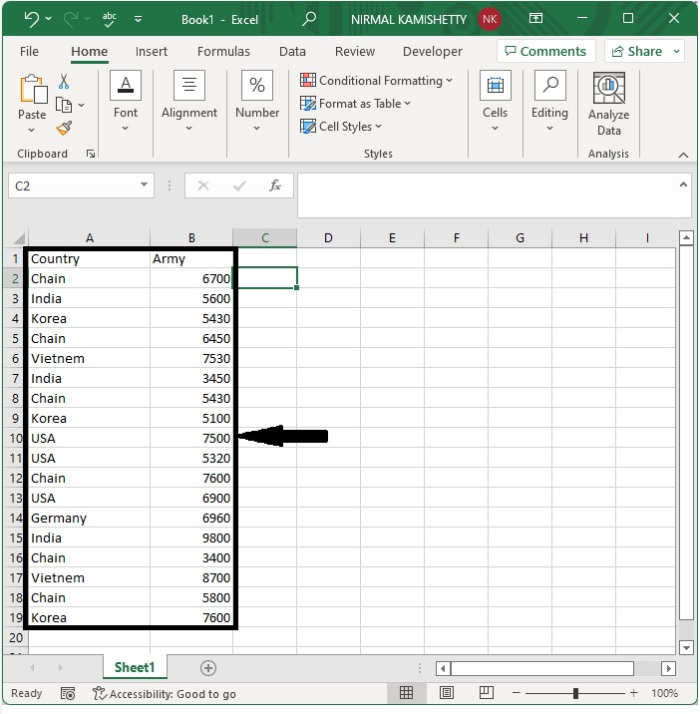The height and width of the screenshot is (714, 700).
Task: Open the Name Box dropdown arrow
Action: point(144,185)
